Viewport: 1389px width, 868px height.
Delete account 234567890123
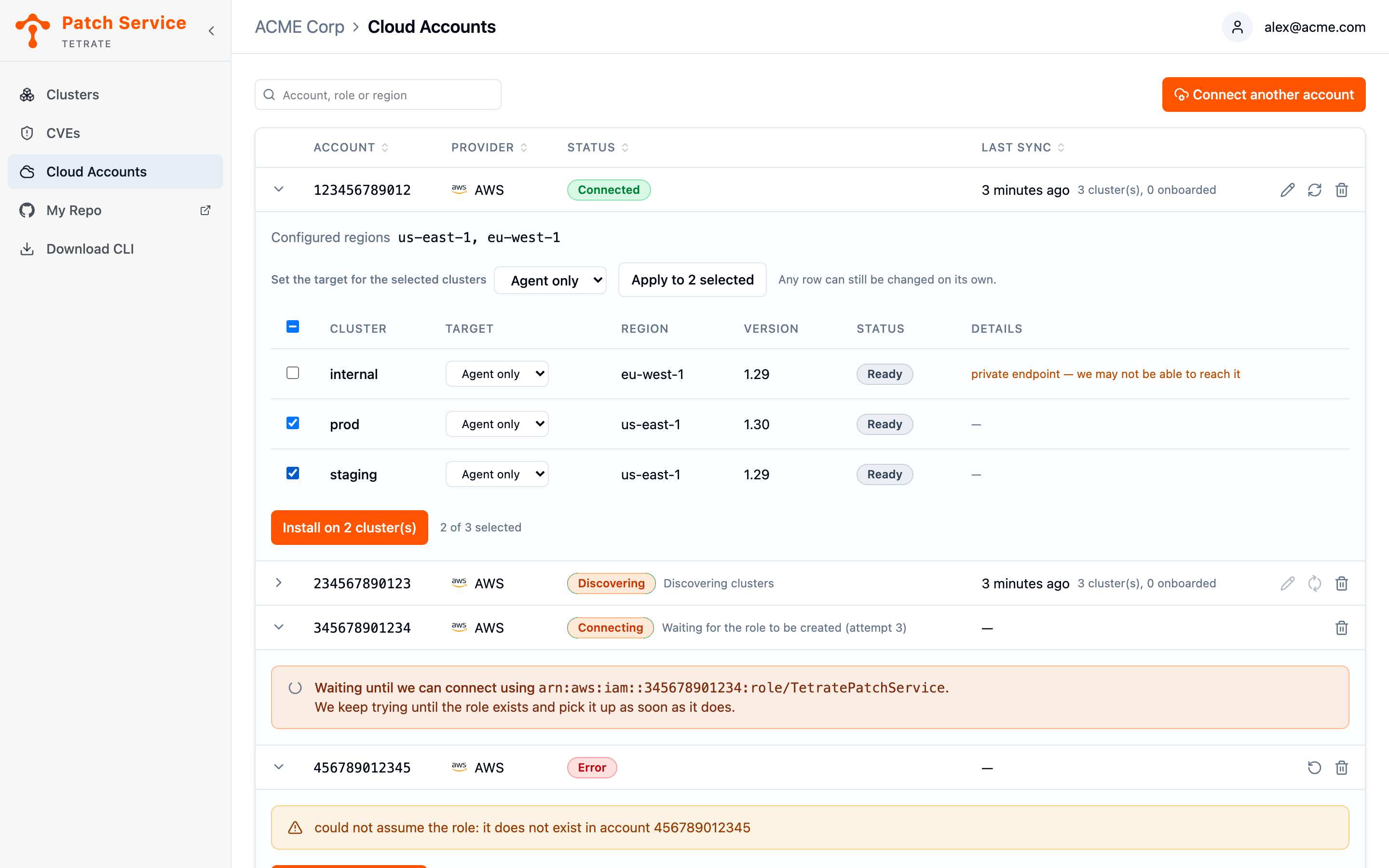1341,583
